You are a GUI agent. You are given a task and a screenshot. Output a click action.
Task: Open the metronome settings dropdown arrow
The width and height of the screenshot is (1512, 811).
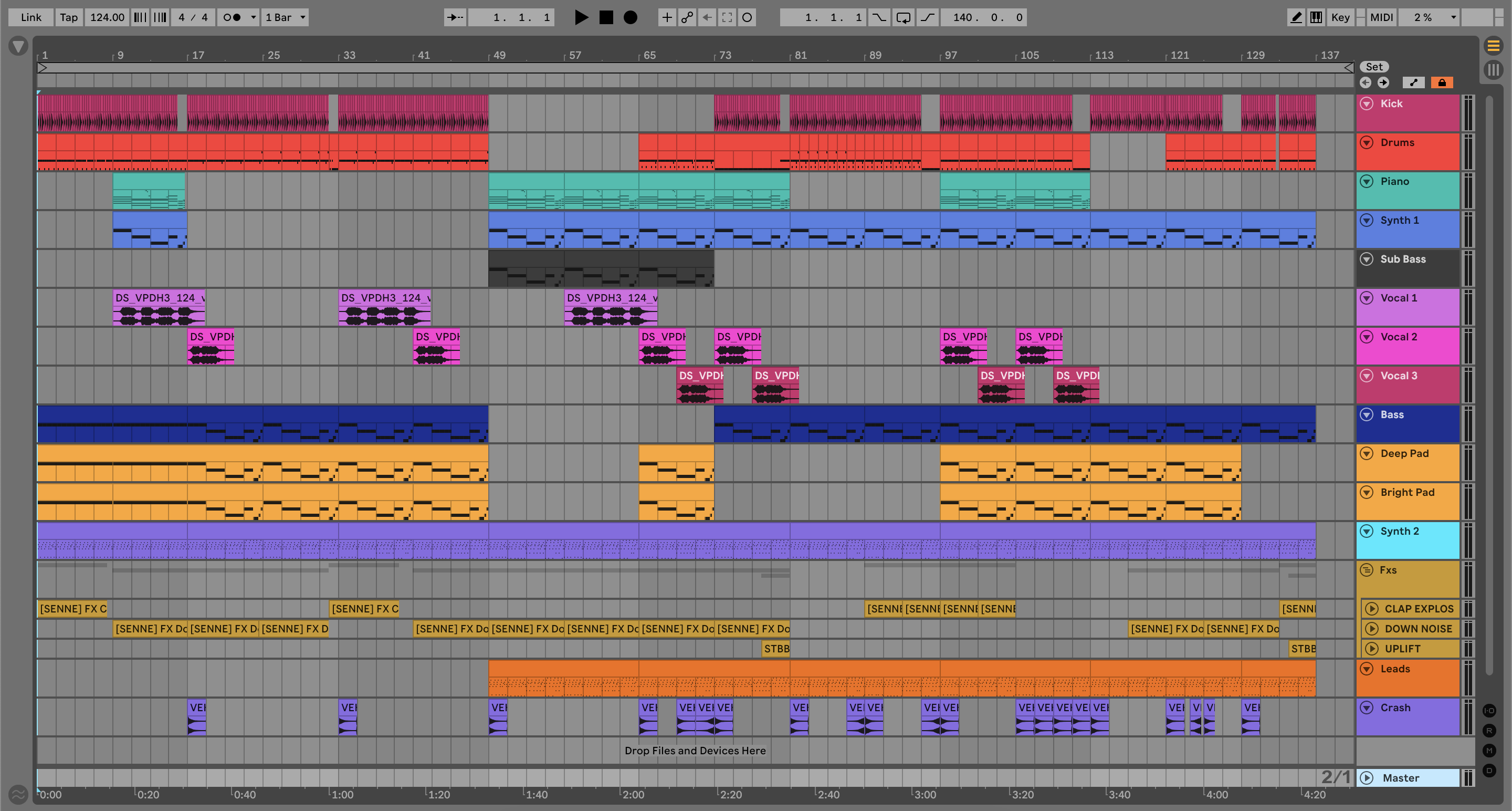[x=253, y=17]
